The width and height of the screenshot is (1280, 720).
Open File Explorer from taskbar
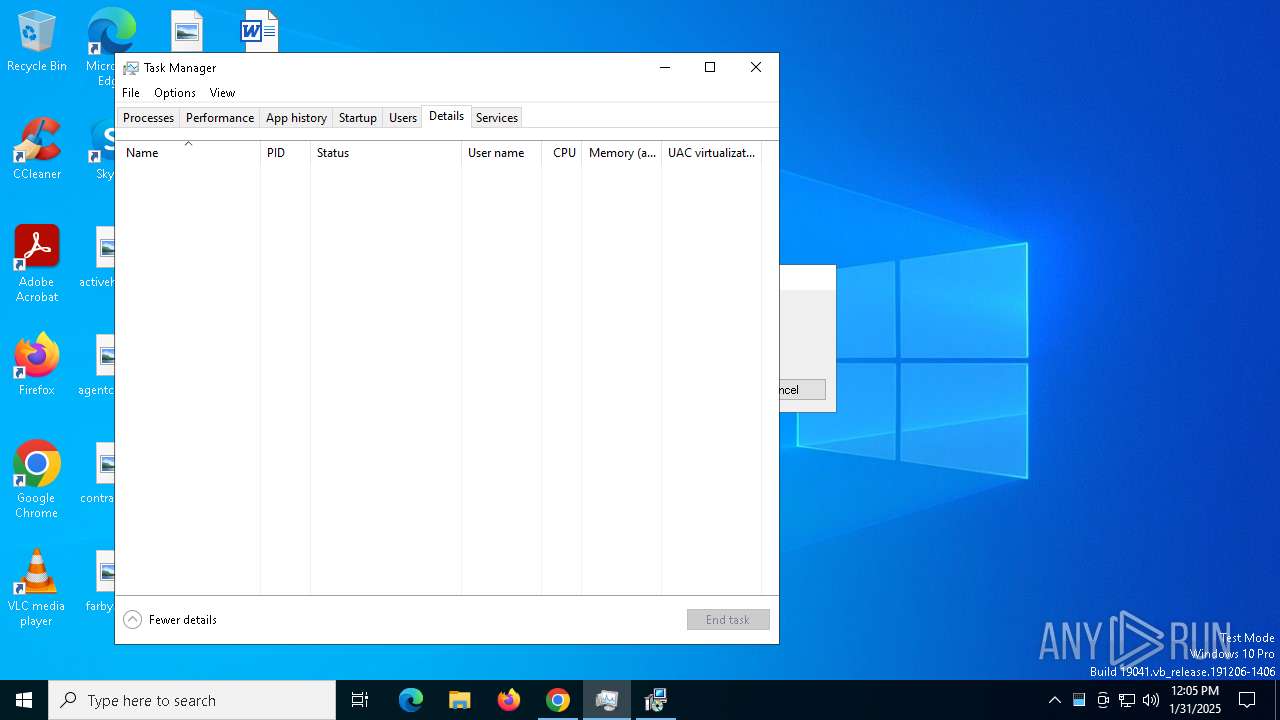click(460, 700)
